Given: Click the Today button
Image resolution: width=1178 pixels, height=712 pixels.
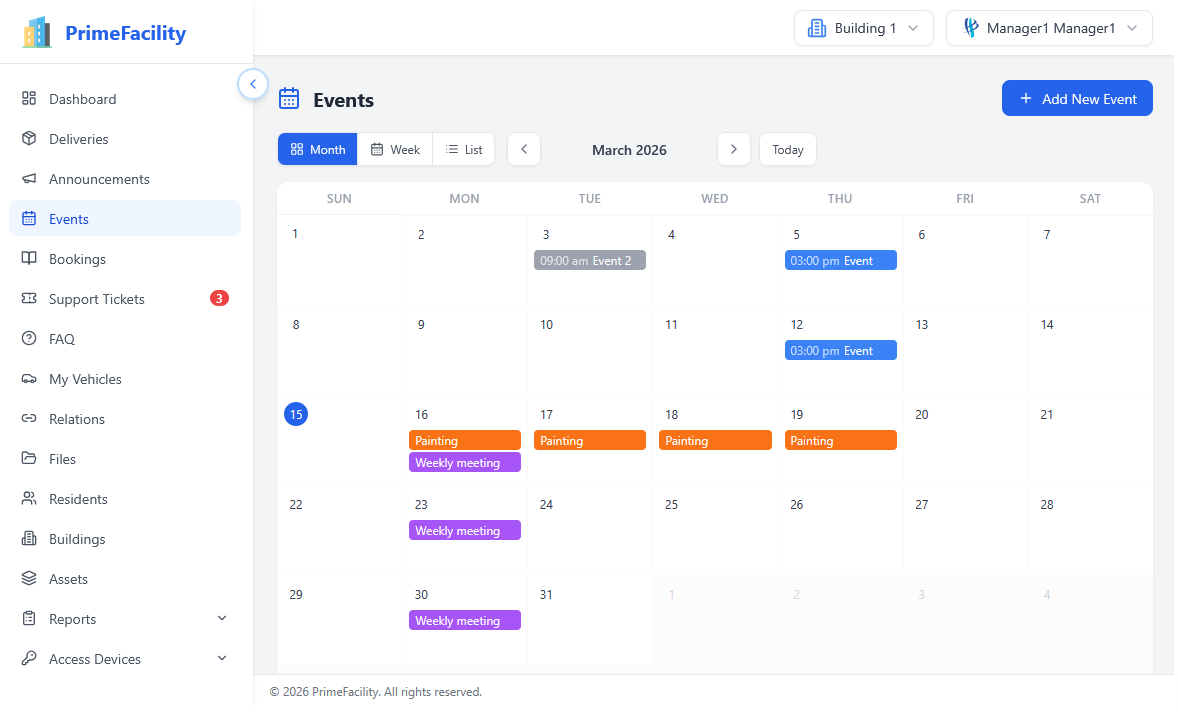Looking at the screenshot, I should (787, 149).
